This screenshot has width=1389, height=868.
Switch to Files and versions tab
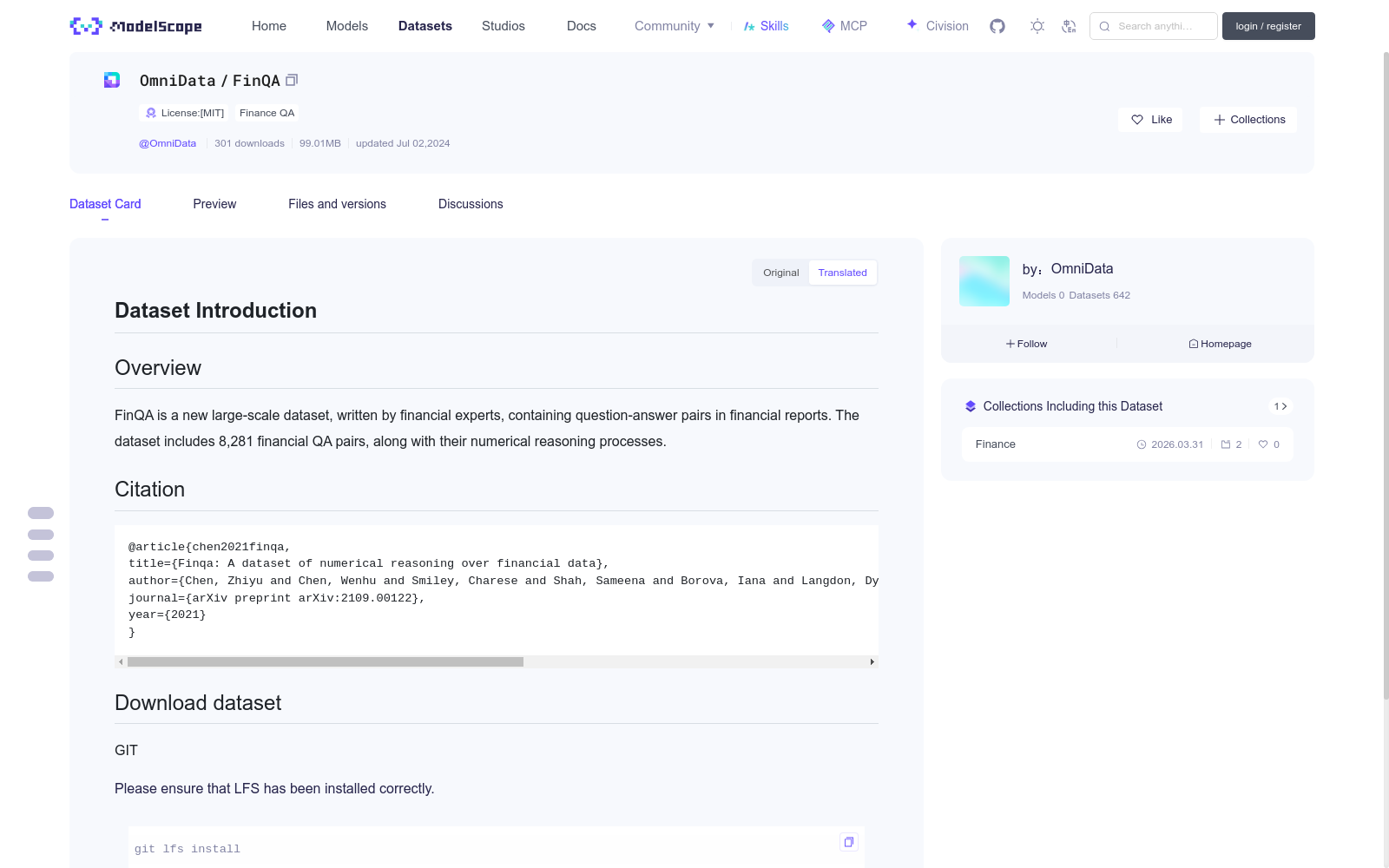pos(337,204)
